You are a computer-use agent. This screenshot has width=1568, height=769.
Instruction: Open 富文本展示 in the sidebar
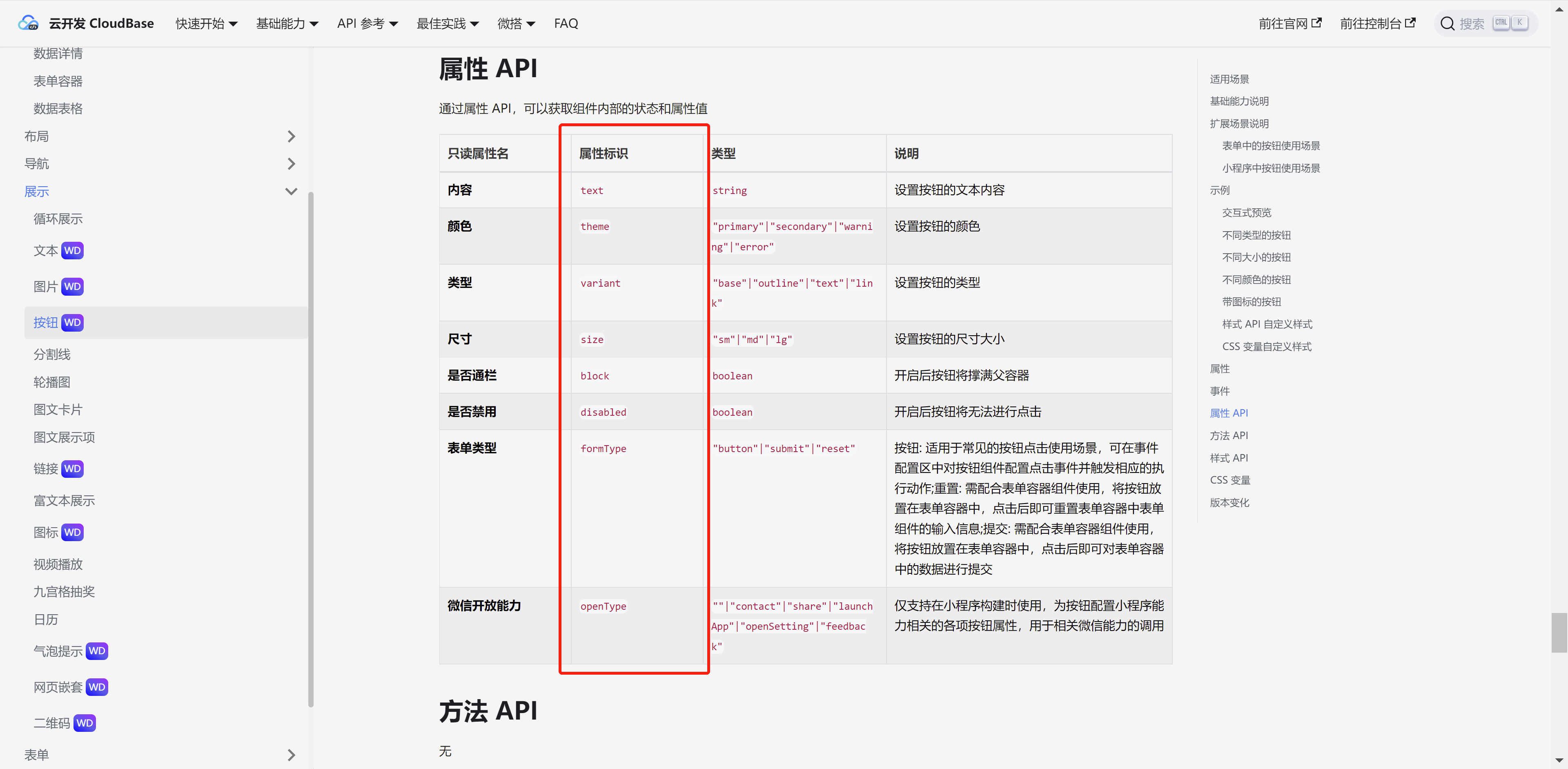[64, 501]
